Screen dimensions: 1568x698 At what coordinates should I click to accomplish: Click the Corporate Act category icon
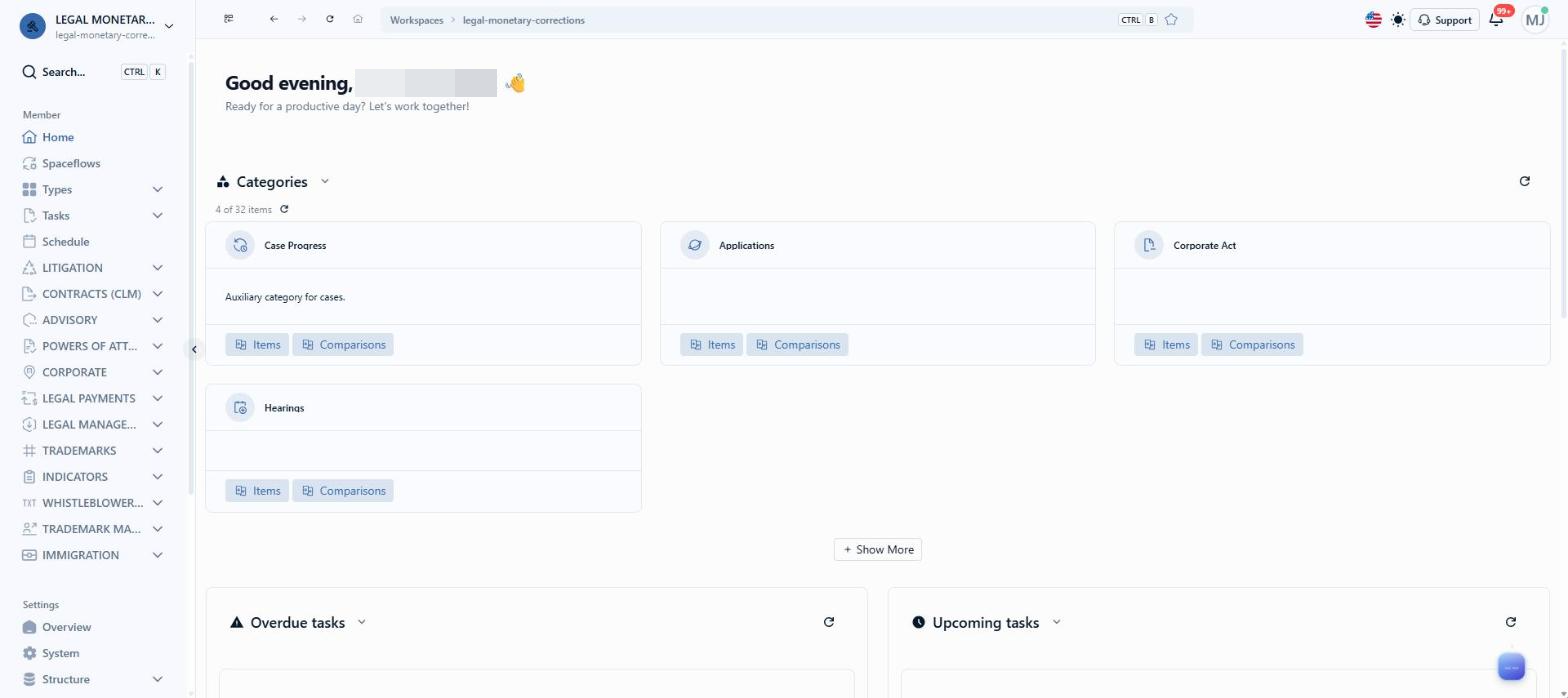tap(1149, 245)
